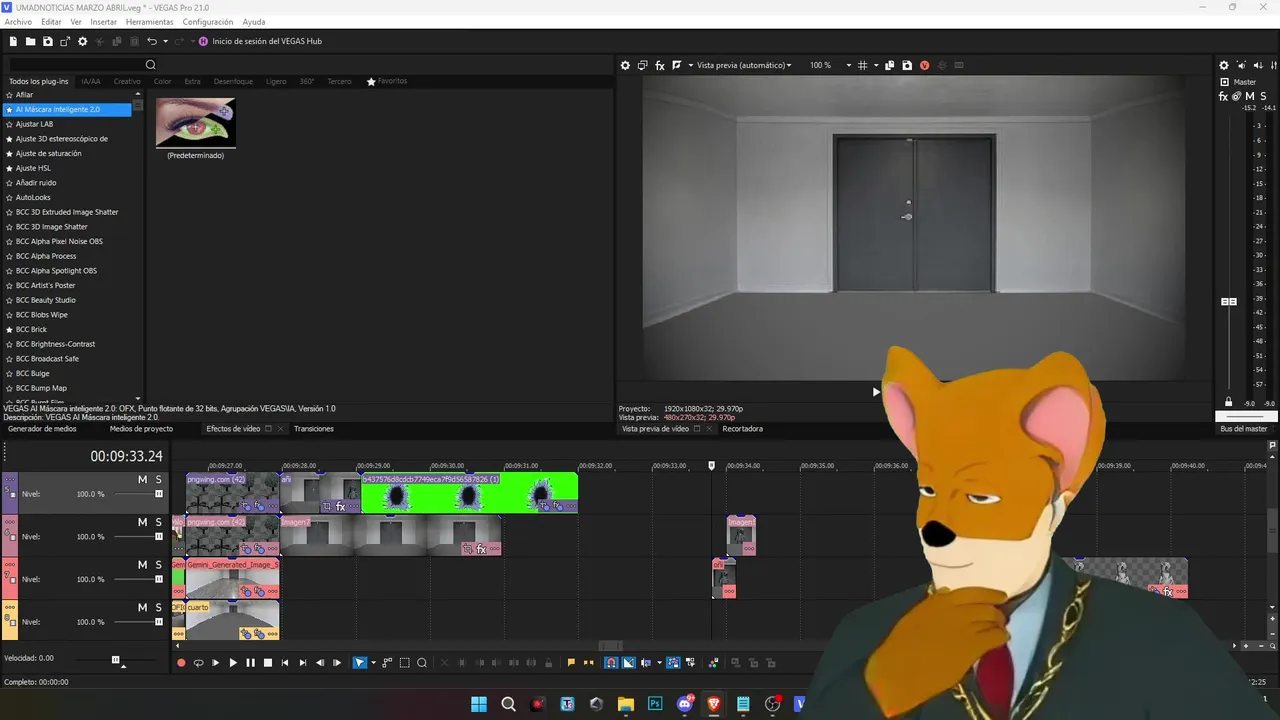Select the envelope edit tool
This screenshot has height=720, width=1280.
388,662
